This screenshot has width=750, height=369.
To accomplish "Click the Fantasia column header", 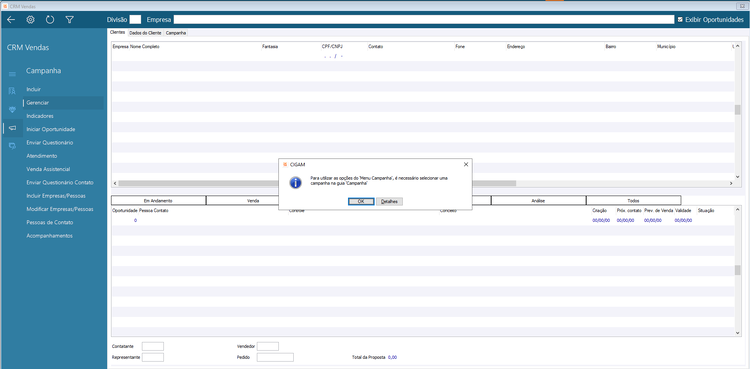I will click(270, 47).
